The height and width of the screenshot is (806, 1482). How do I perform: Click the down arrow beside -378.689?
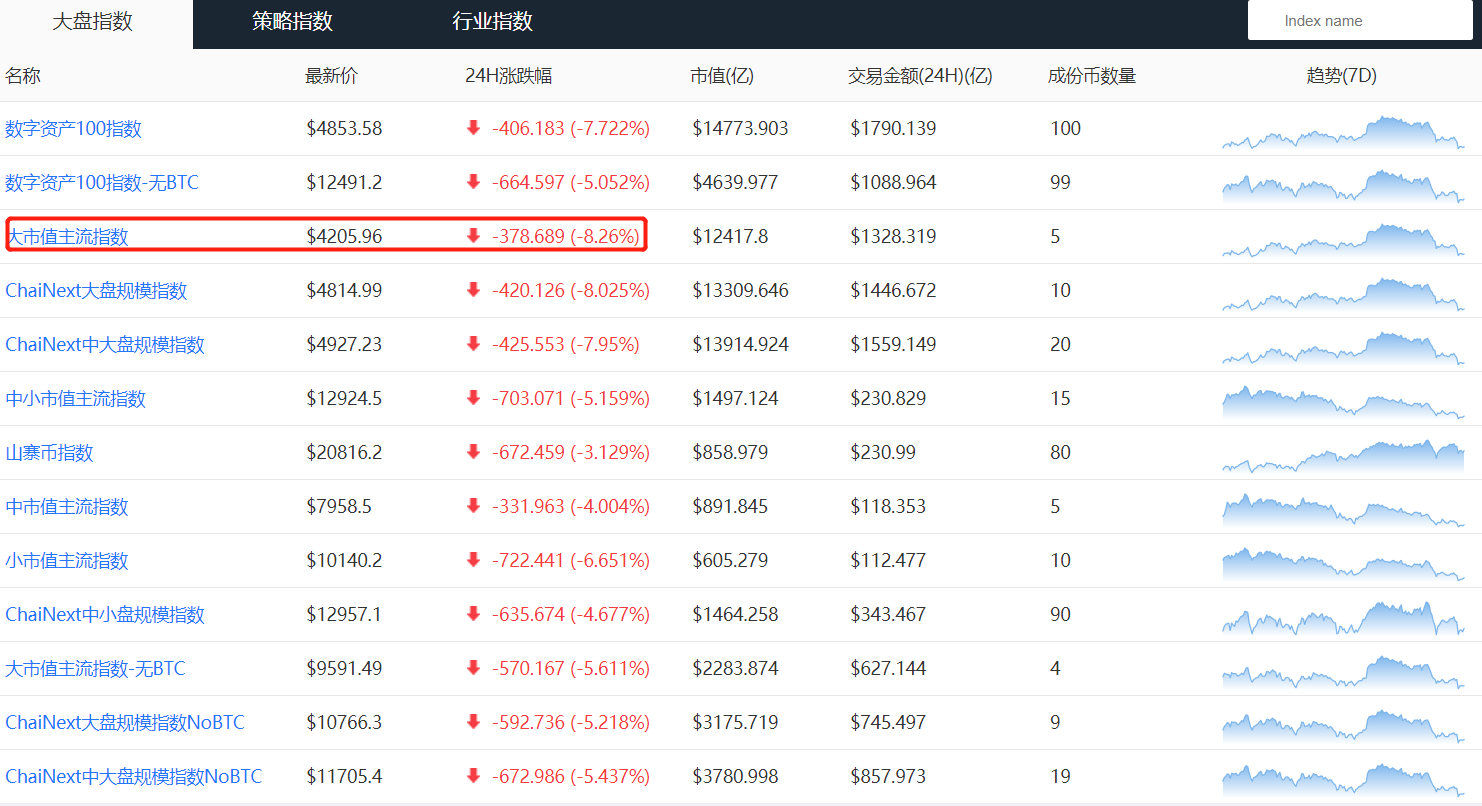point(474,236)
